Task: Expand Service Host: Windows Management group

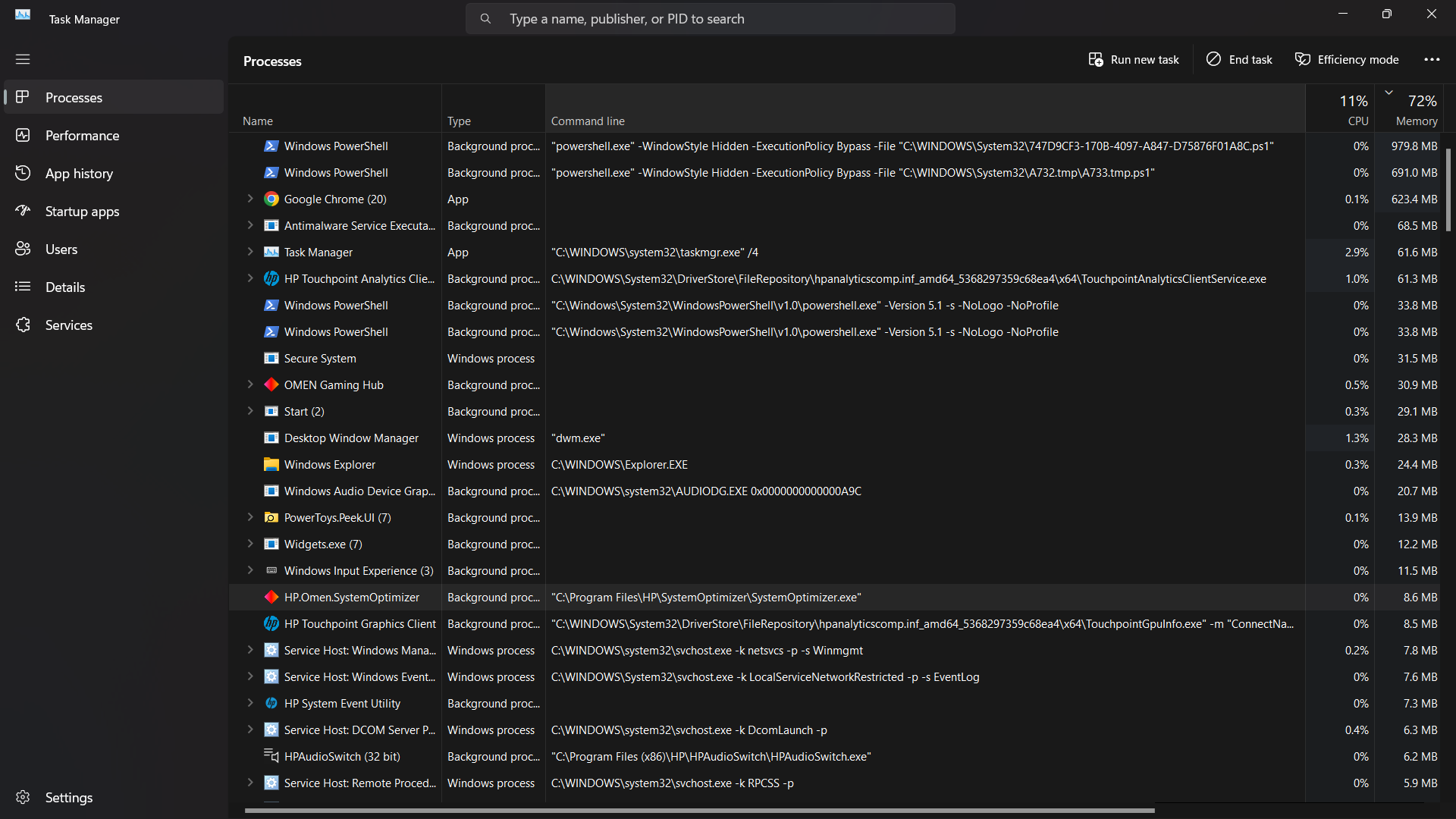Action: tap(250, 650)
